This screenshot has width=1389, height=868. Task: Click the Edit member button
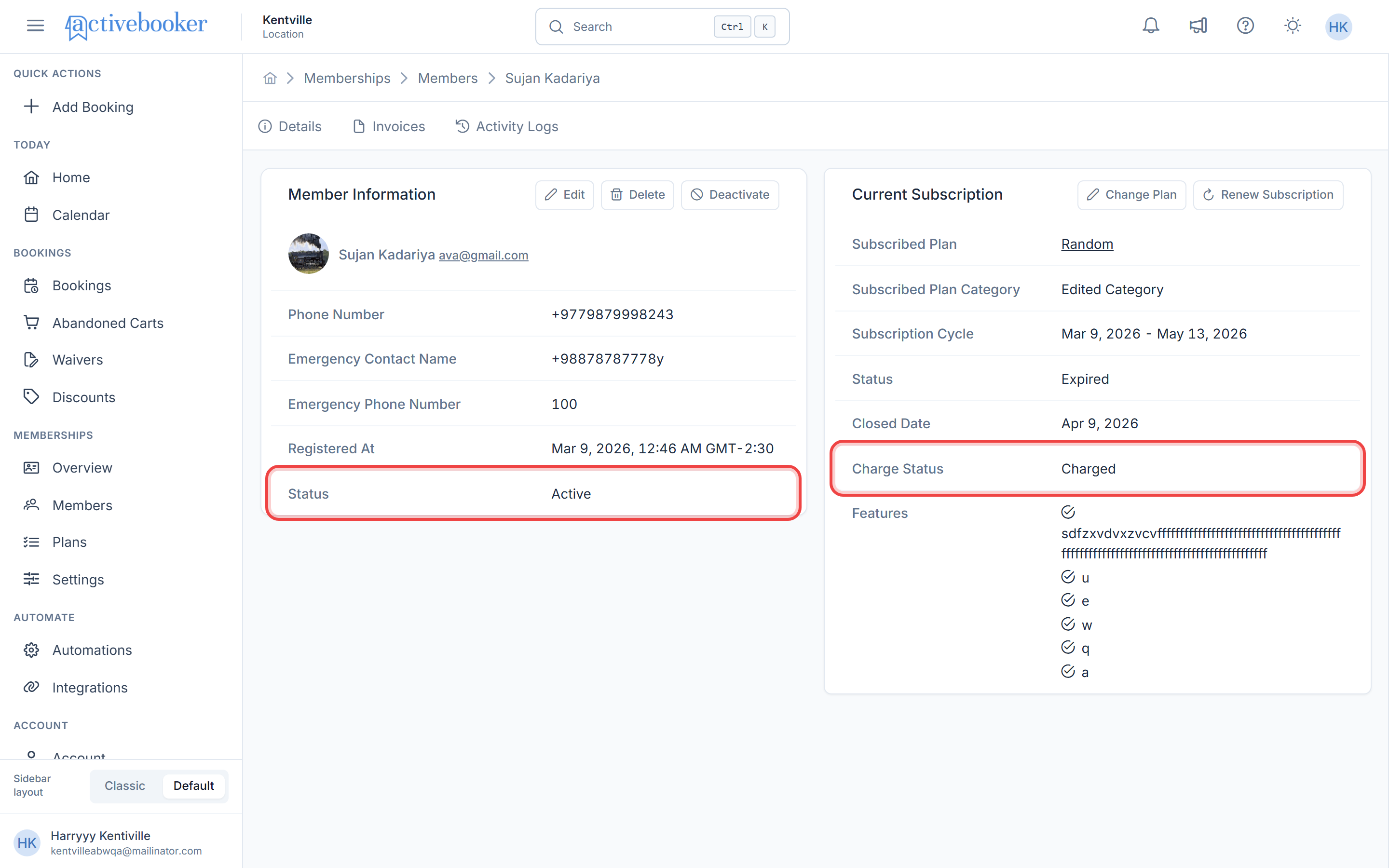tap(565, 195)
